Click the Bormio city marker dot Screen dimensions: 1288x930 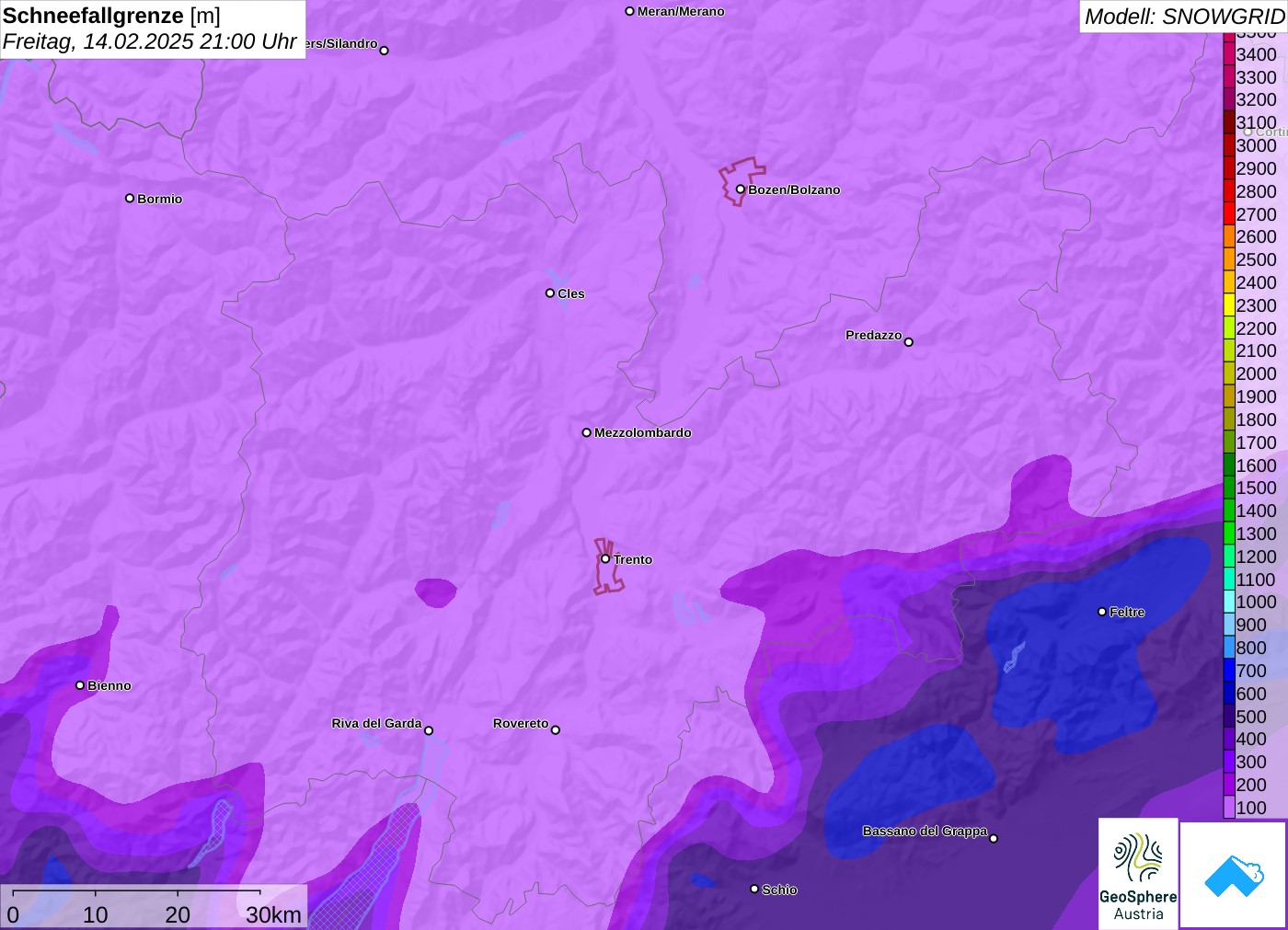pyautogui.click(x=130, y=199)
